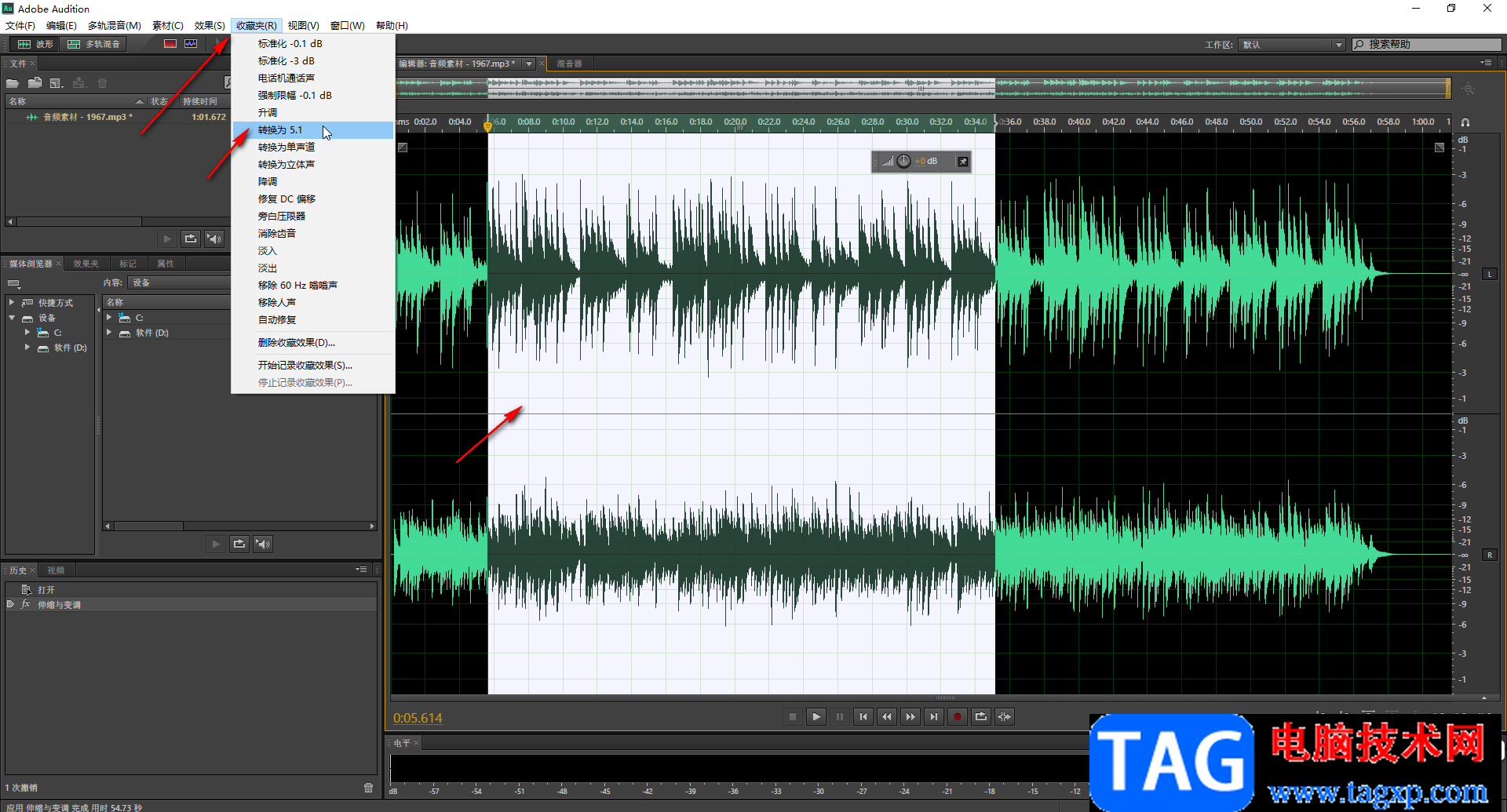1507x812 pixels.
Task: Expand the C: drive in left tree
Action: [27, 333]
